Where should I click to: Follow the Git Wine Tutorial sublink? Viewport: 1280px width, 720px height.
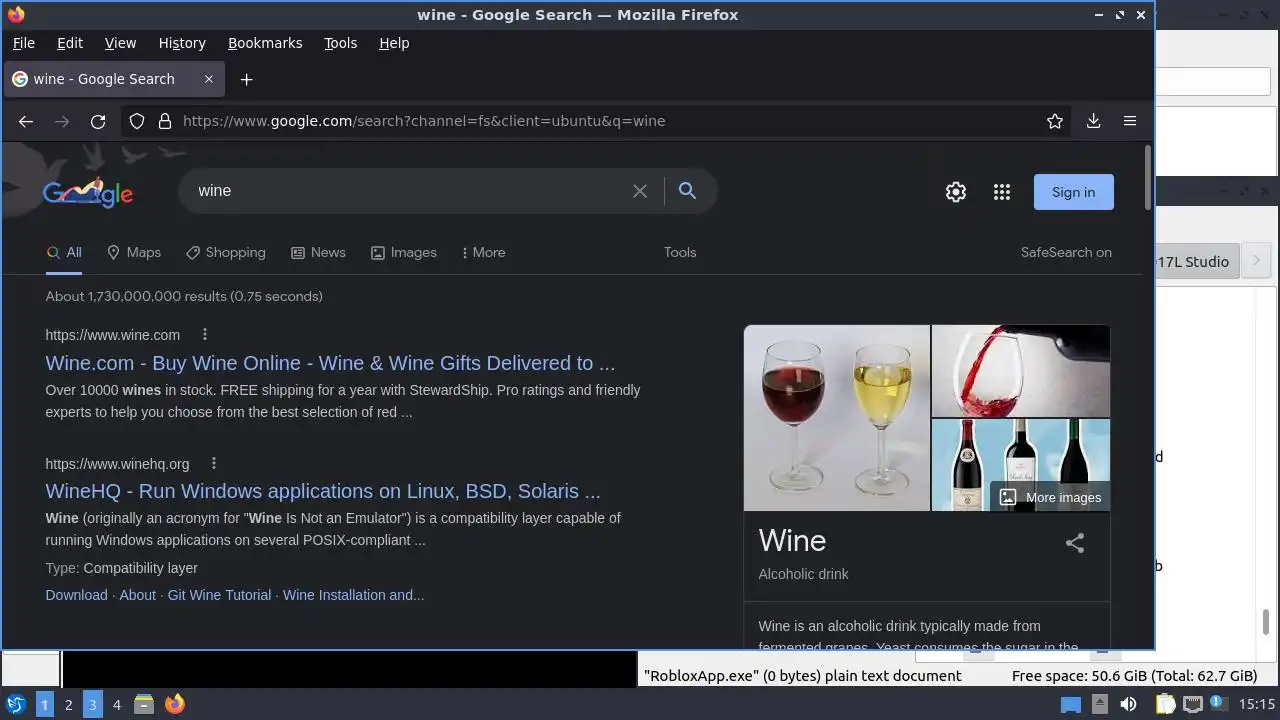pos(219,595)
